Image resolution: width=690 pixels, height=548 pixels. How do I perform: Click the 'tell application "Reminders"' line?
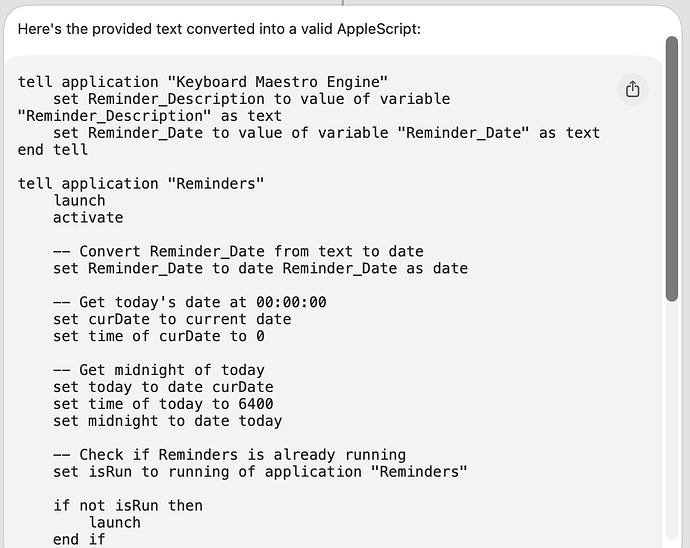point(141,183)
